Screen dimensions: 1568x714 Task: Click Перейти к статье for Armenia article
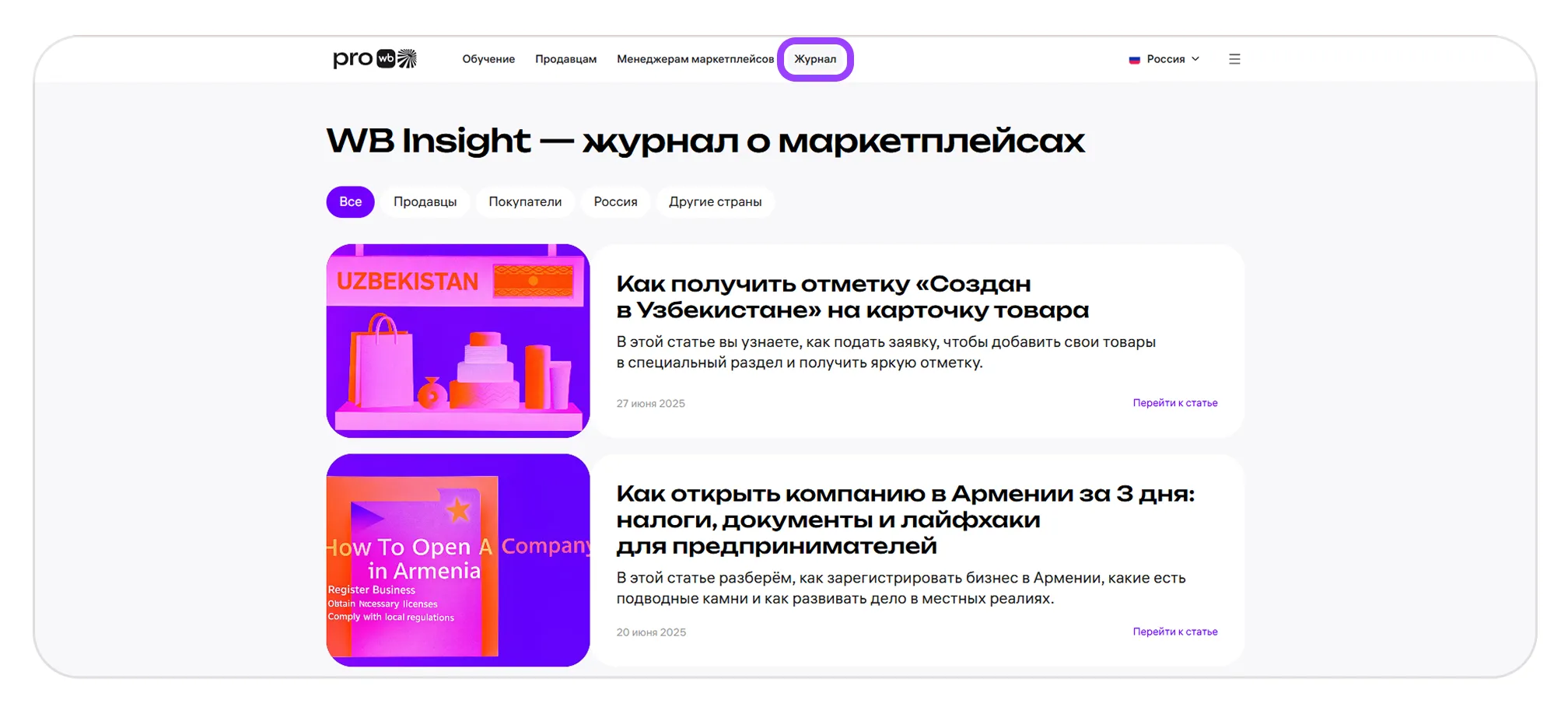point(1174,632)
